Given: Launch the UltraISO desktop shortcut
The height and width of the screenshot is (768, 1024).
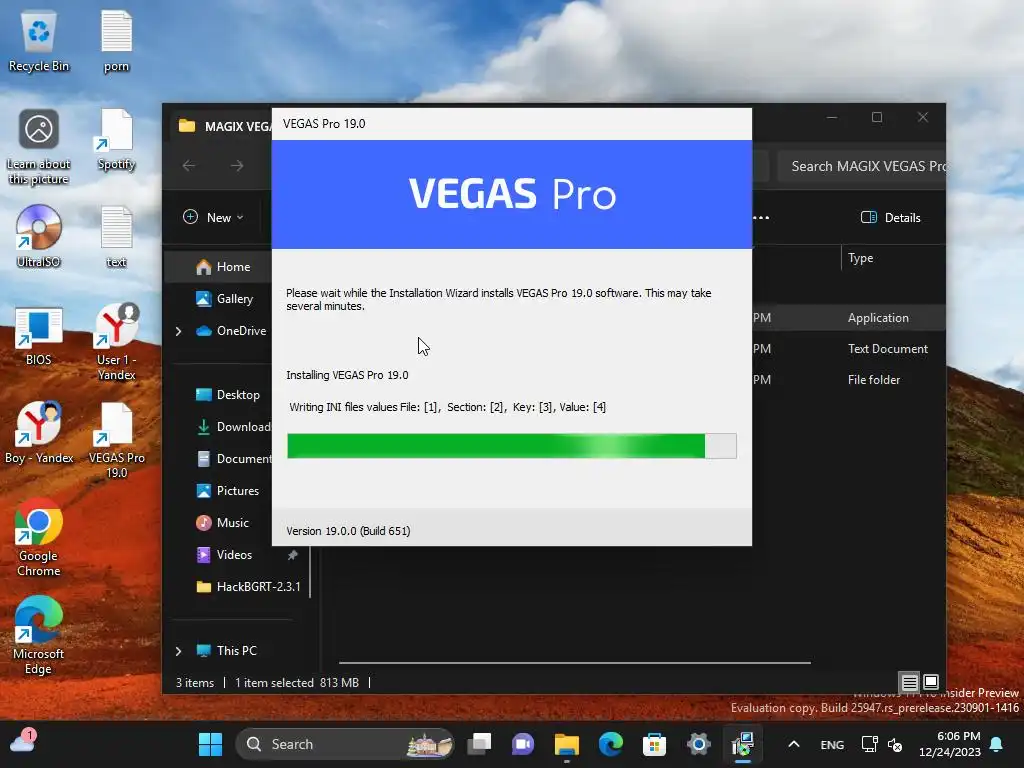Looking at the screenshot, I should (x=39, y=236).
